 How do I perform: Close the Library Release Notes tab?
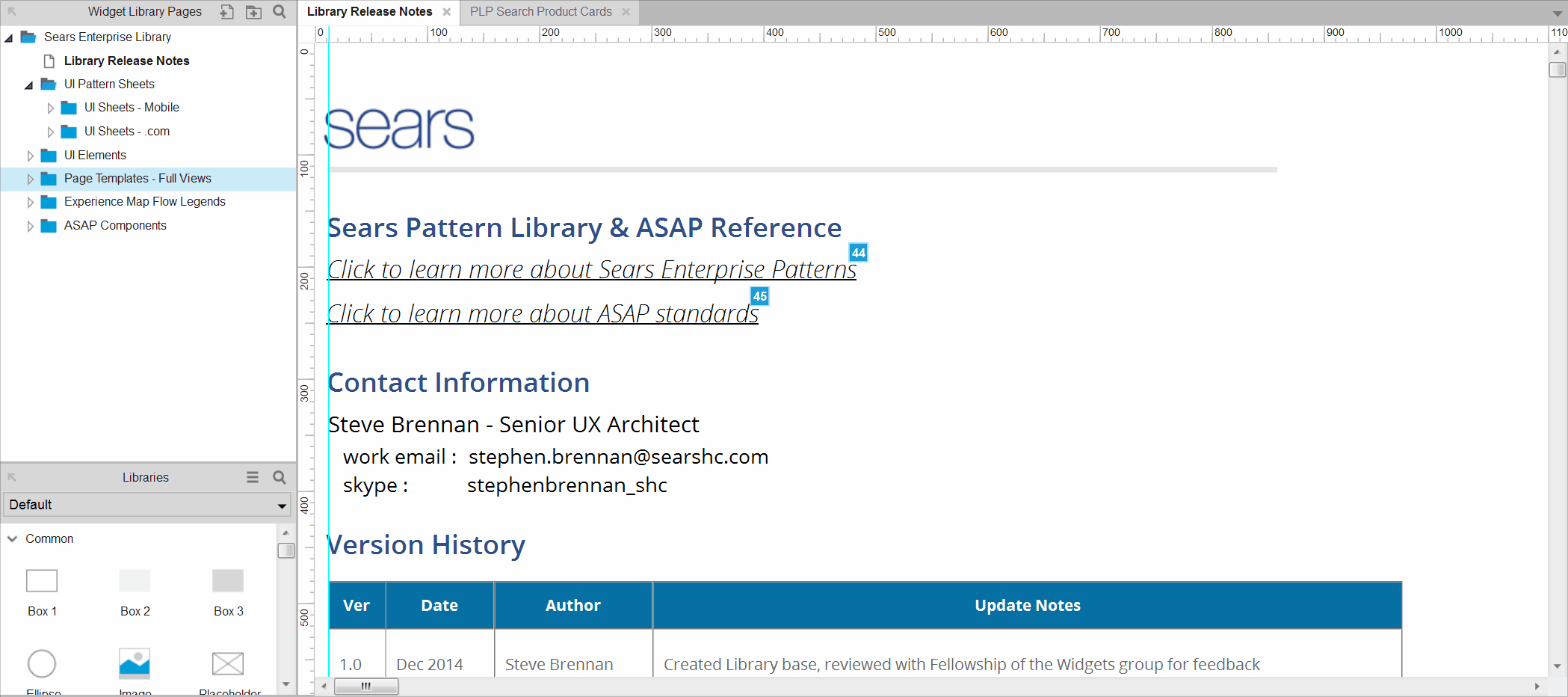(x=446, y=12)
